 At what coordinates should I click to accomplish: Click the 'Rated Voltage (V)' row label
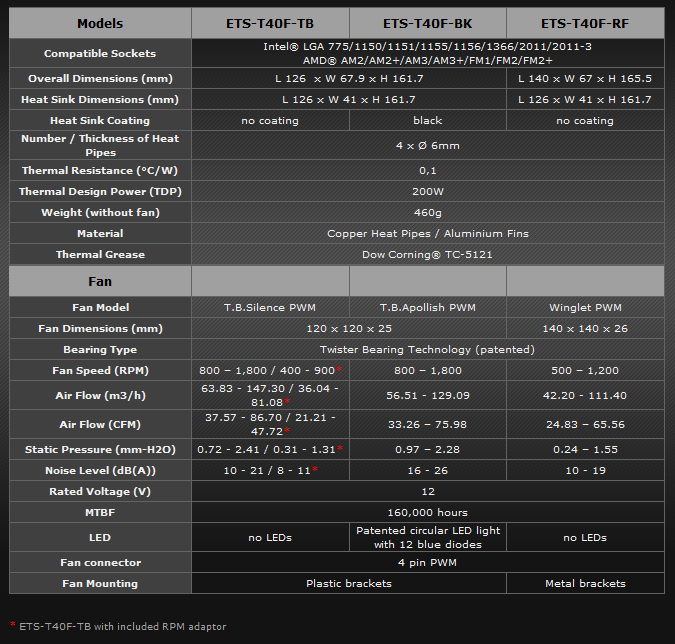(x=100, y=492)
